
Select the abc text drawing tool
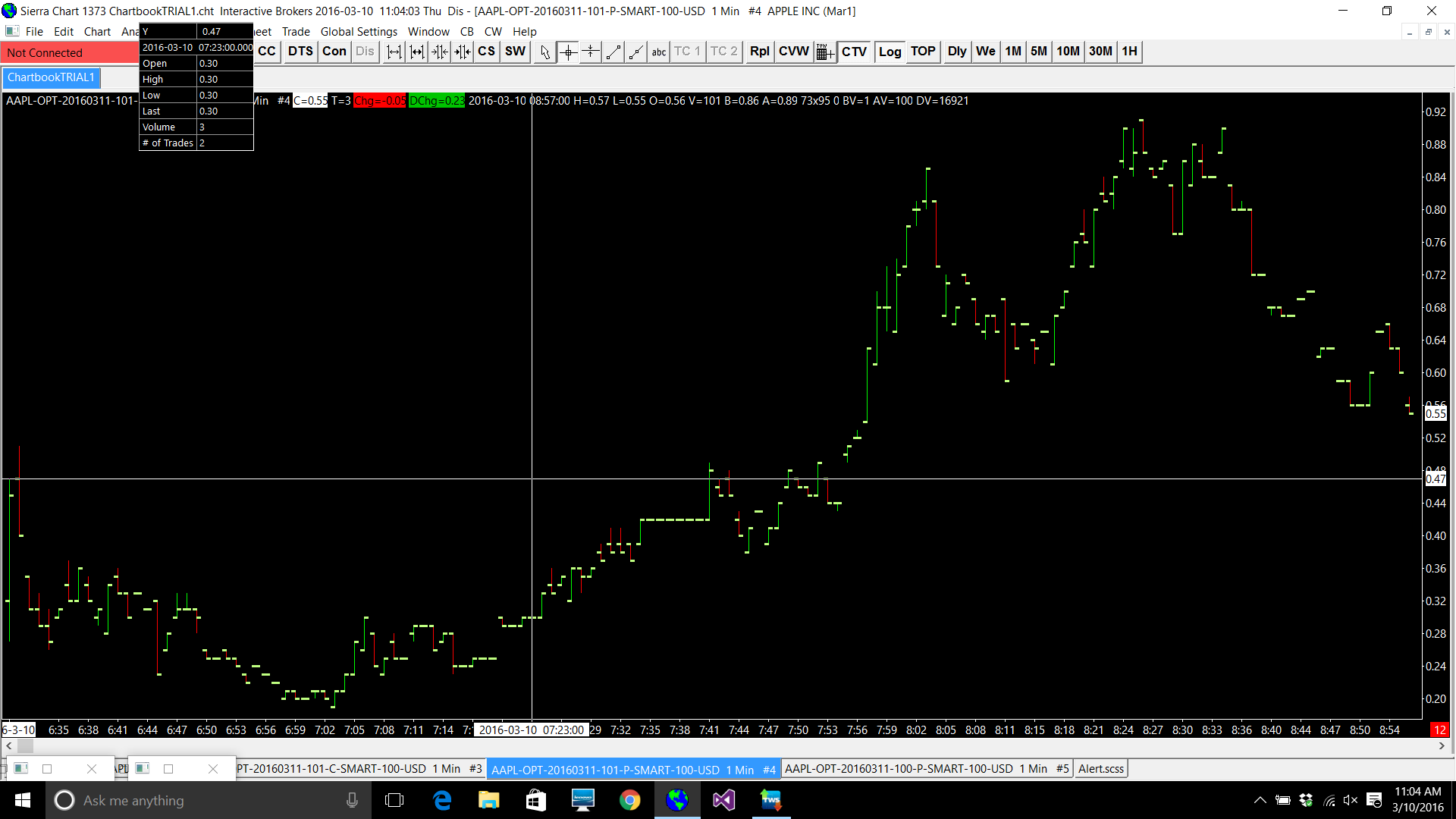(659, 52)
